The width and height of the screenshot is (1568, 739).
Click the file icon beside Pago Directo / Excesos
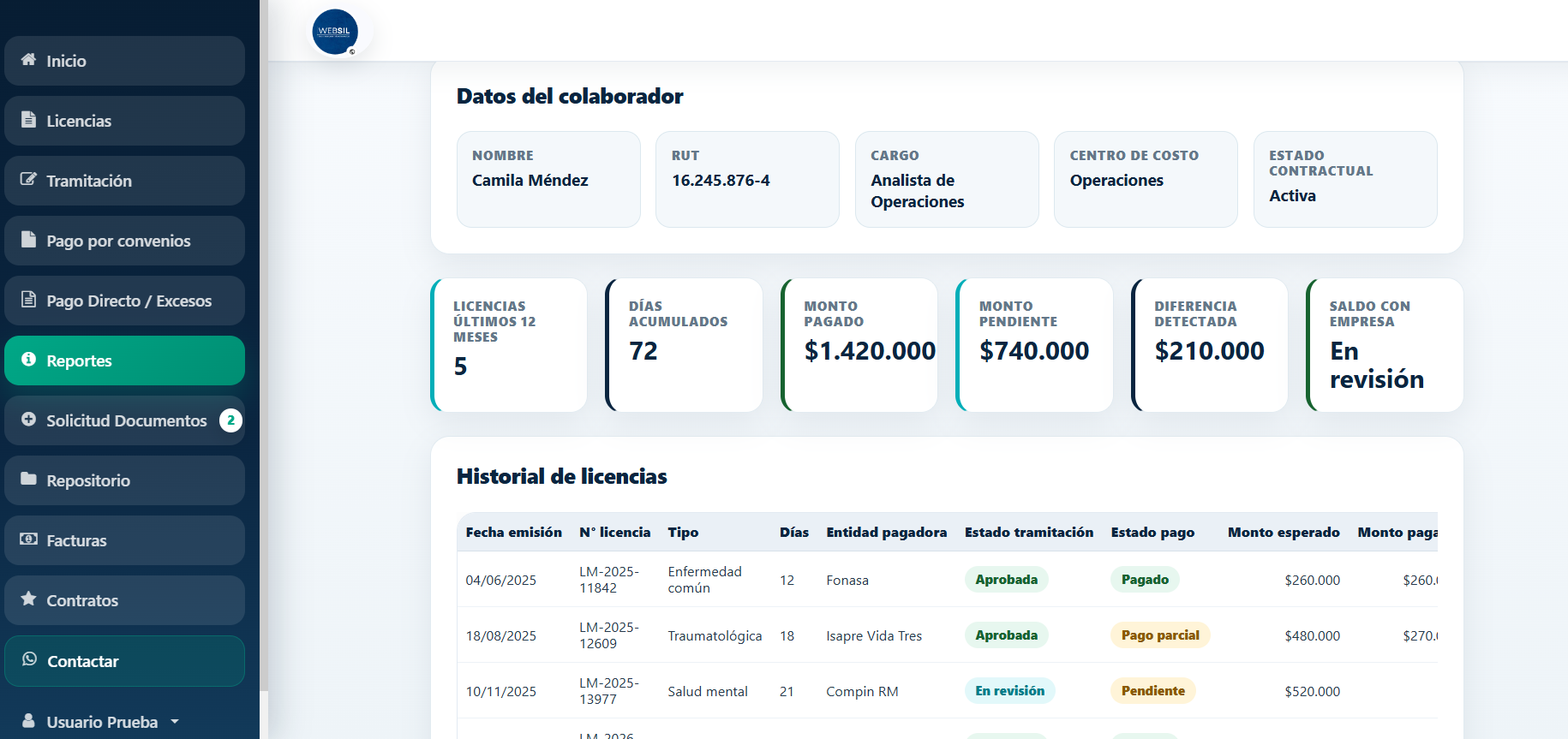click(28, 300)
